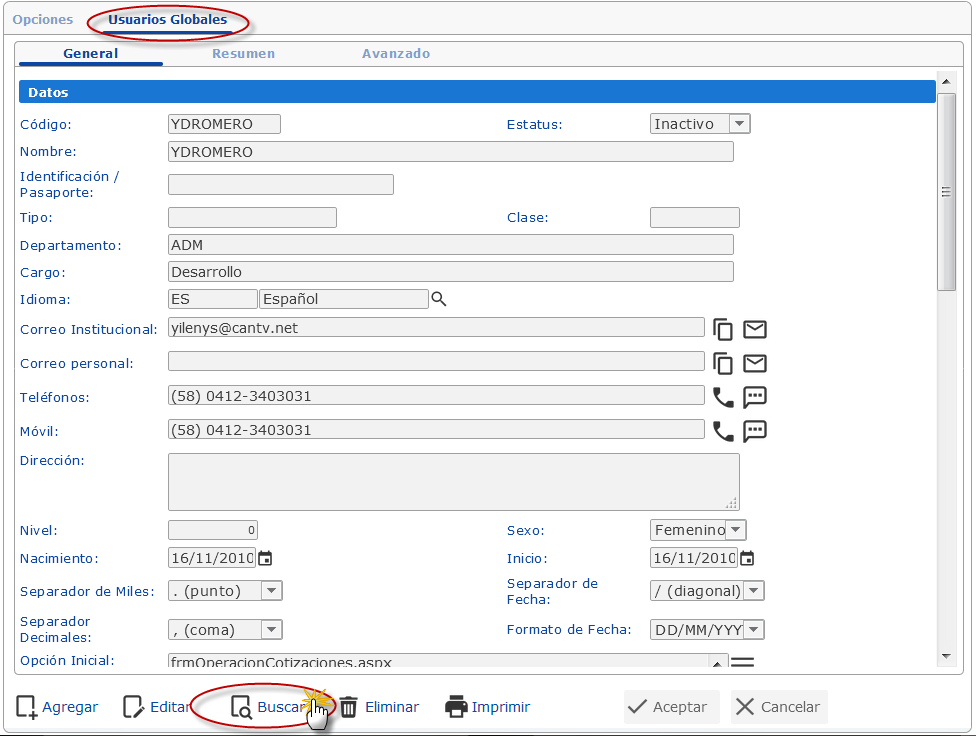Open the Nacimiento date calendar picker
Image resolution: width=976 pixels, height=736 pixels.
coord(264,559)
